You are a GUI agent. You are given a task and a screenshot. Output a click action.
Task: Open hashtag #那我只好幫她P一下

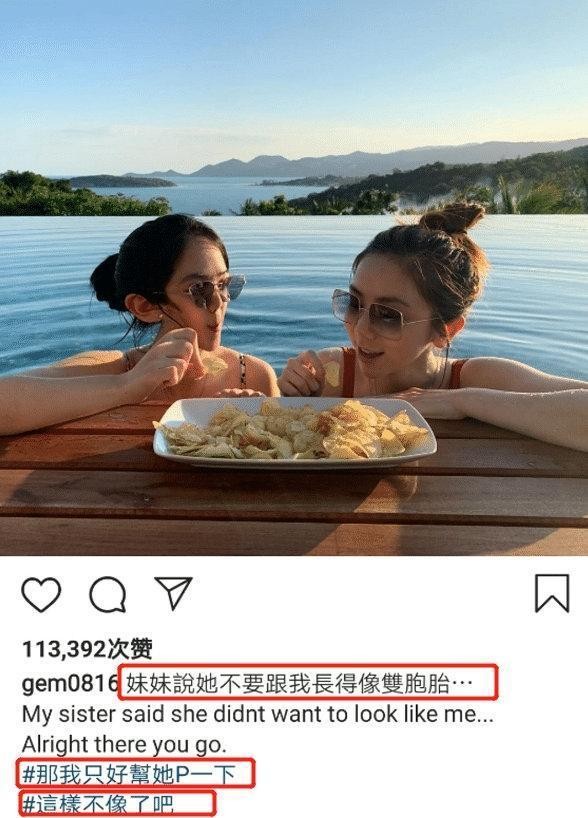pyautogui.click(x=130, y=774)
